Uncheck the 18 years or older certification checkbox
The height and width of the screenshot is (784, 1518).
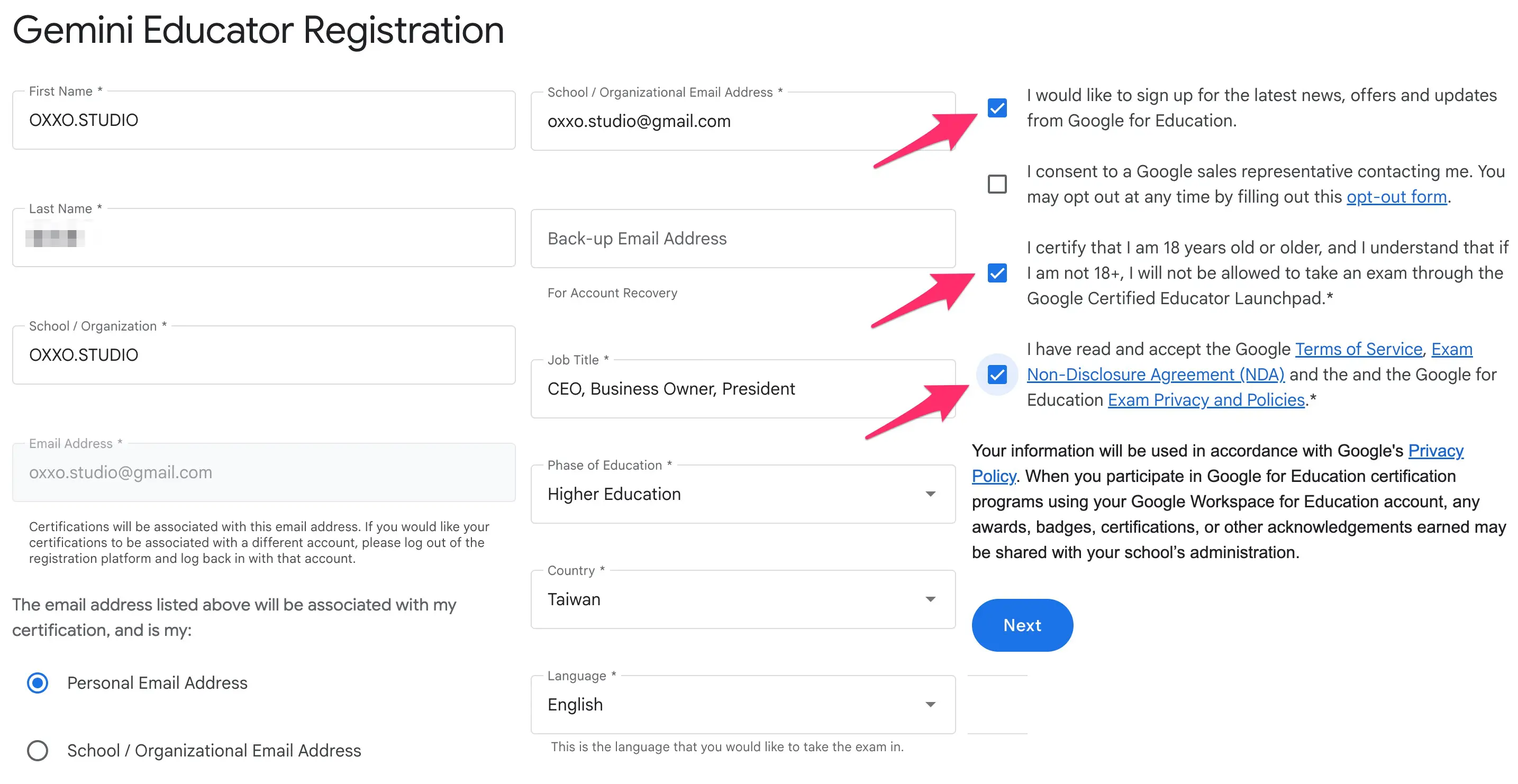click(x=998, y=273)
